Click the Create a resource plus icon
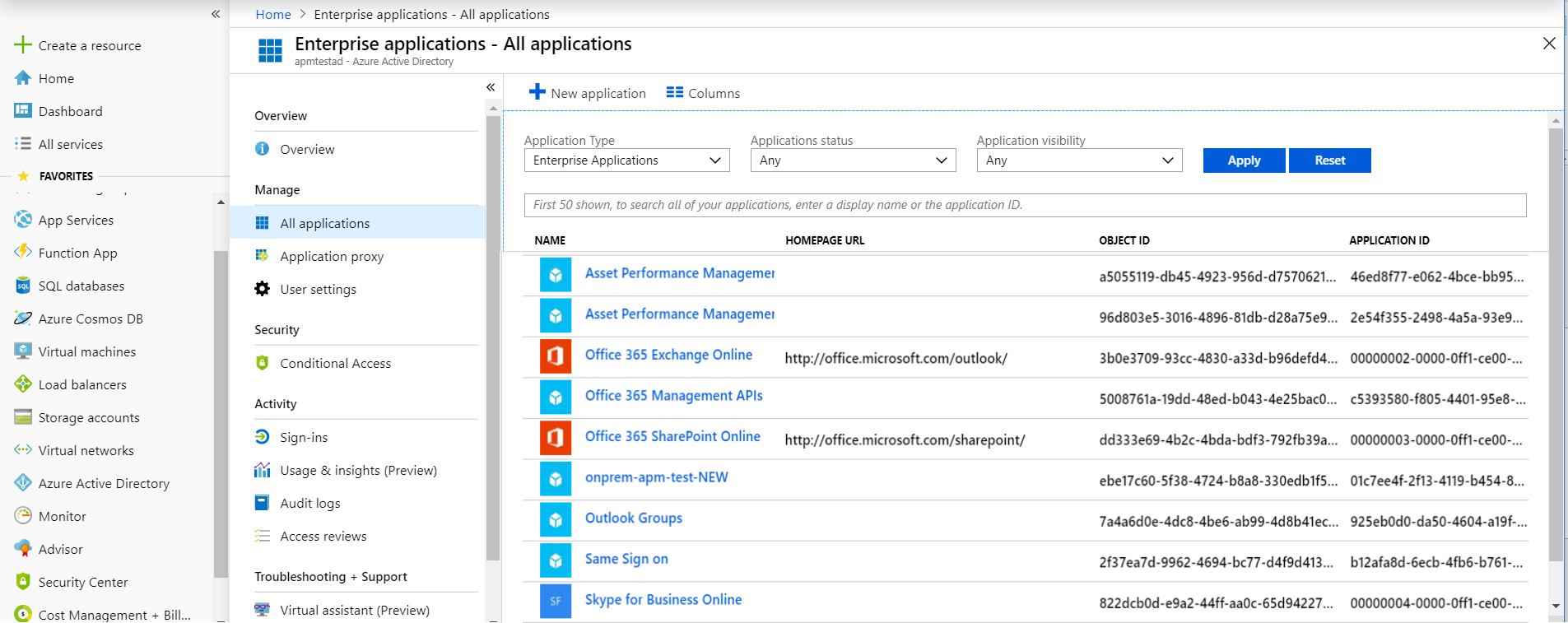 (x=23, y=44)
